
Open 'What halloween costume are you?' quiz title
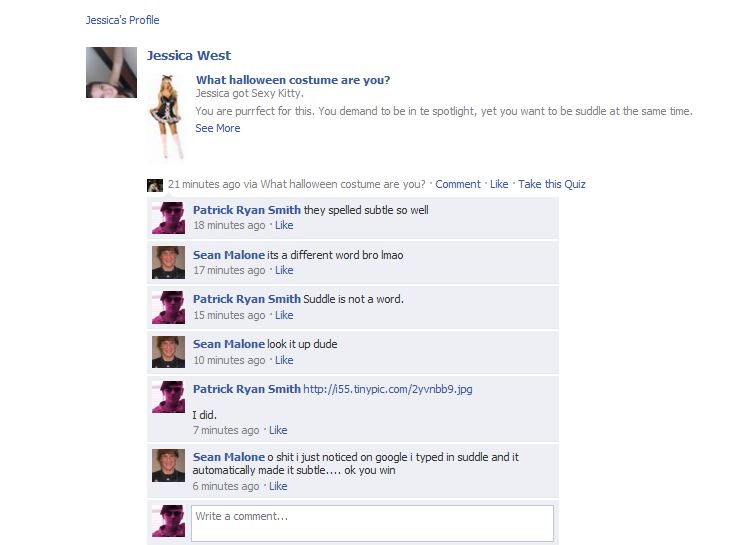[293, 80]
